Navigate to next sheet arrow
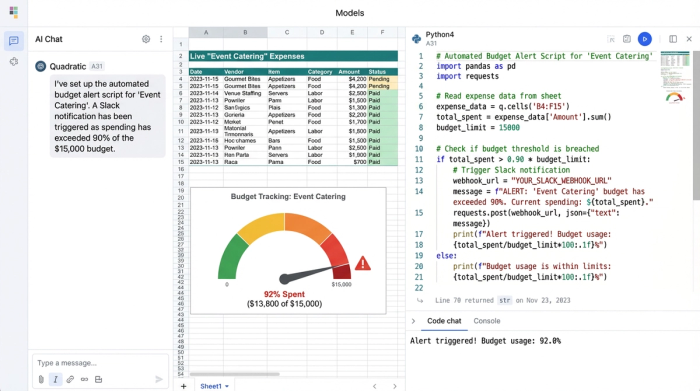Screen dimensions: 700x391 (395, 386)
